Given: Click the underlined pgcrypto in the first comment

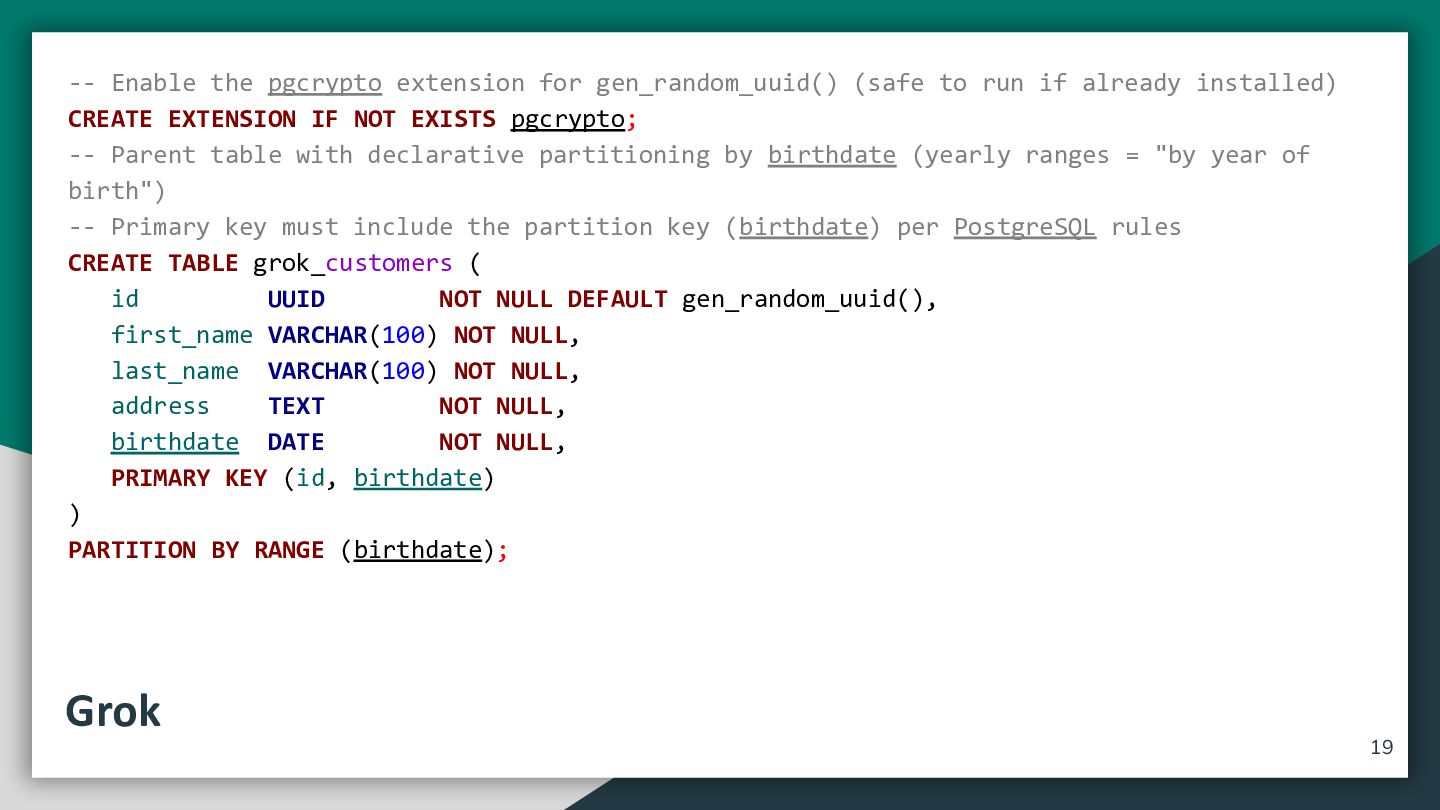Looking at the screenshot, I should (x=325, y=83).
